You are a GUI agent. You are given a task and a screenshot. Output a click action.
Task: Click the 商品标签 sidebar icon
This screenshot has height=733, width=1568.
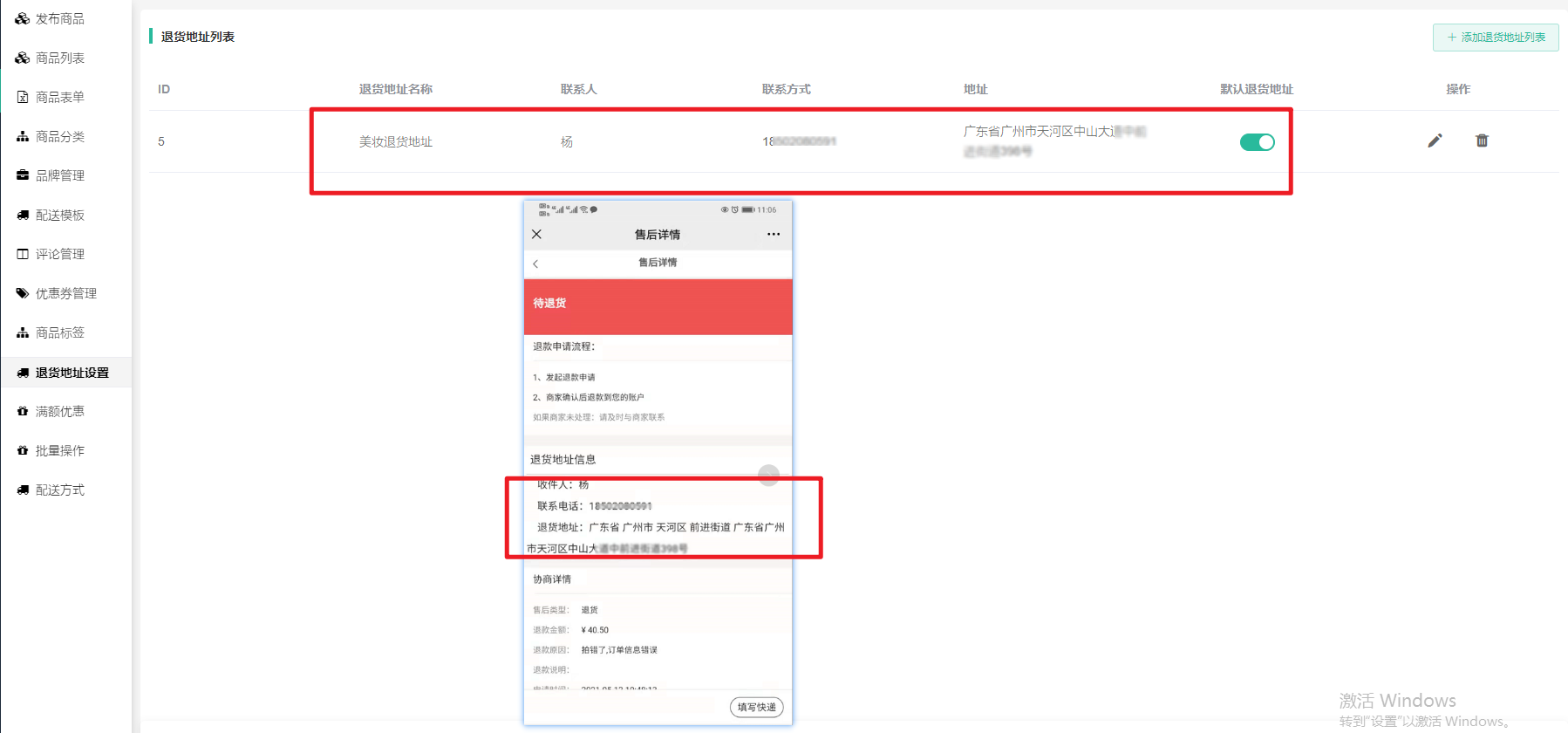pos(23,332)
